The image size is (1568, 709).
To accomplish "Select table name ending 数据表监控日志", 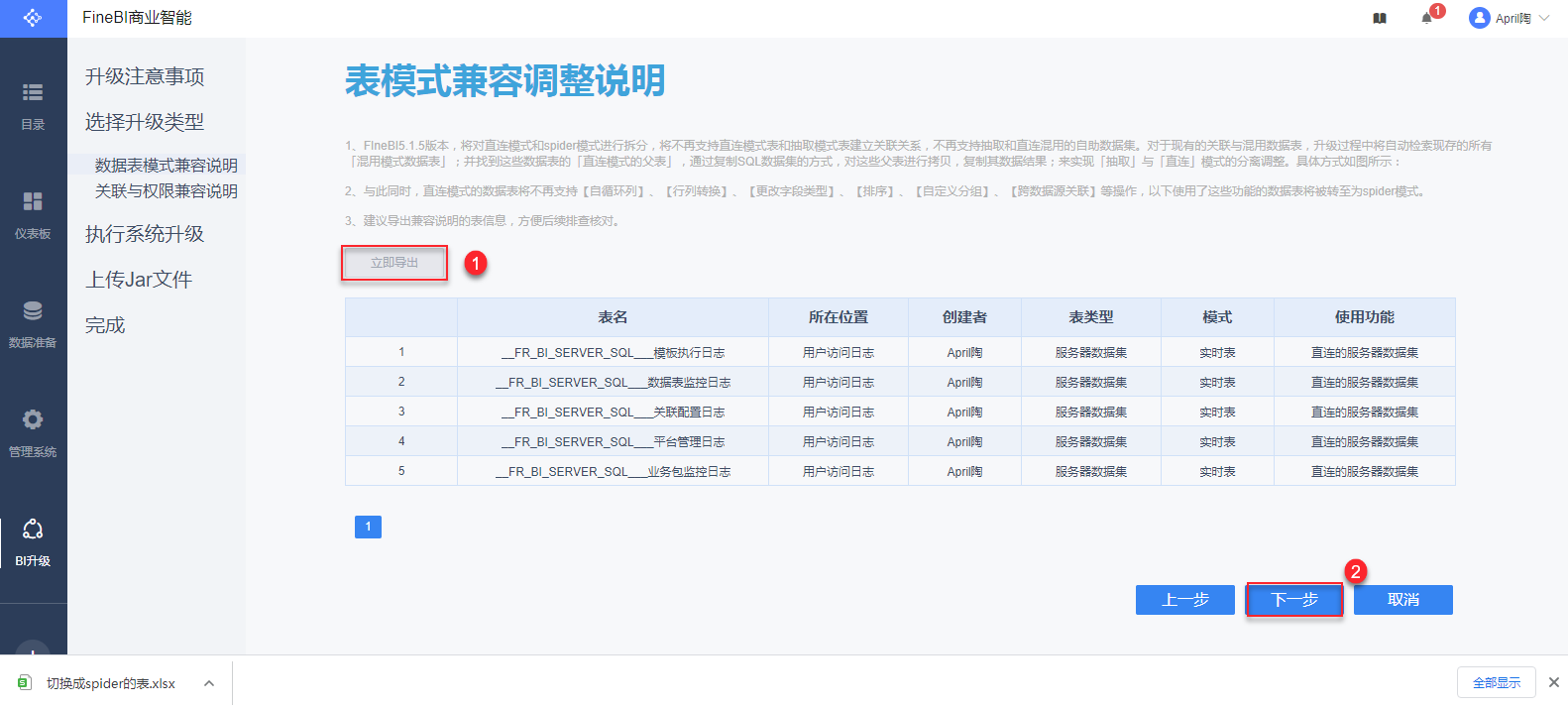I will (x=613, y=382).
